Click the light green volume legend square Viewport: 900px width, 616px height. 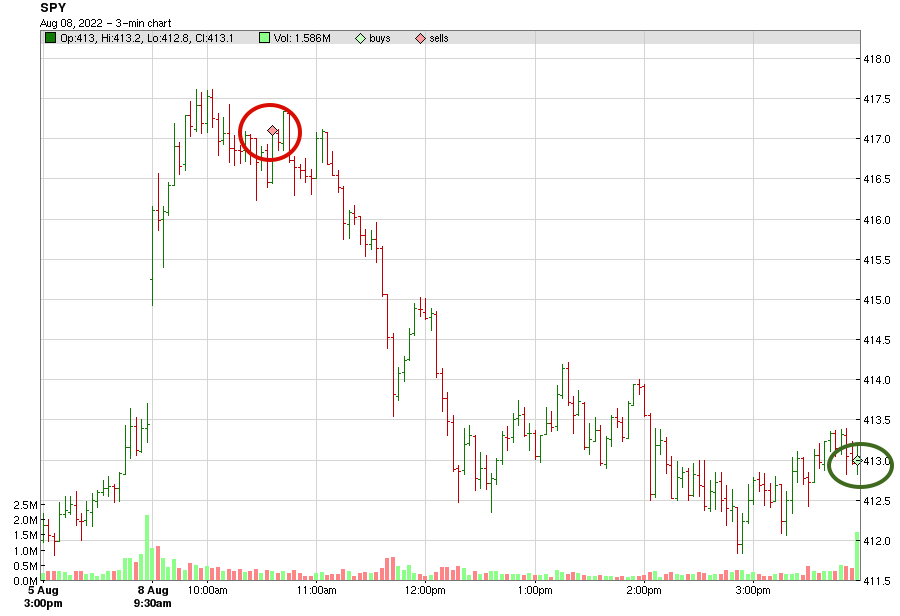(264, 38)
